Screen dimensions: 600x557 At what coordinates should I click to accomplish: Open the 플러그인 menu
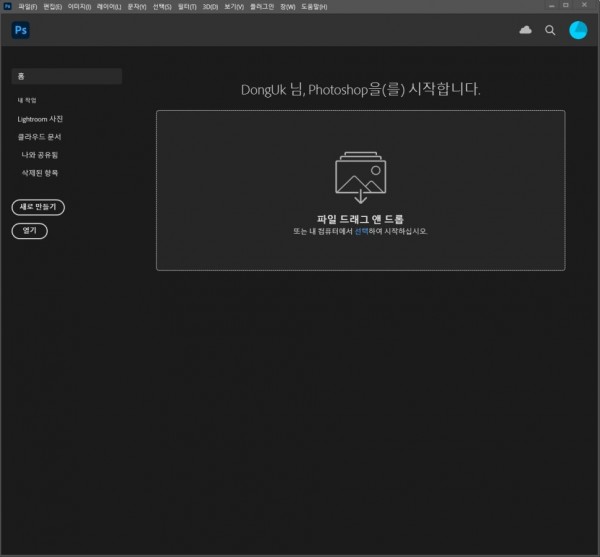(262, 7)
